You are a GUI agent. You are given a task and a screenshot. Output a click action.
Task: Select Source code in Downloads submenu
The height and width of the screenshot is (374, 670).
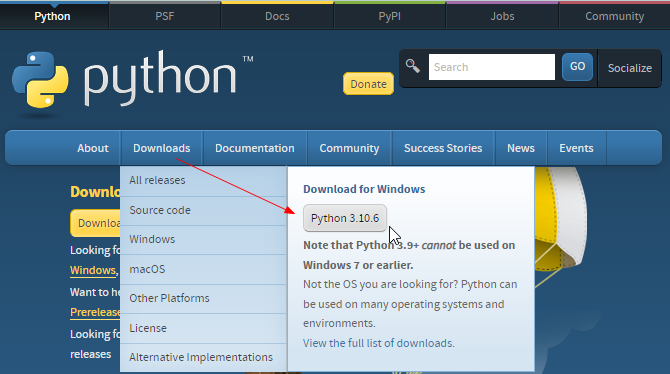click(203, 210)
